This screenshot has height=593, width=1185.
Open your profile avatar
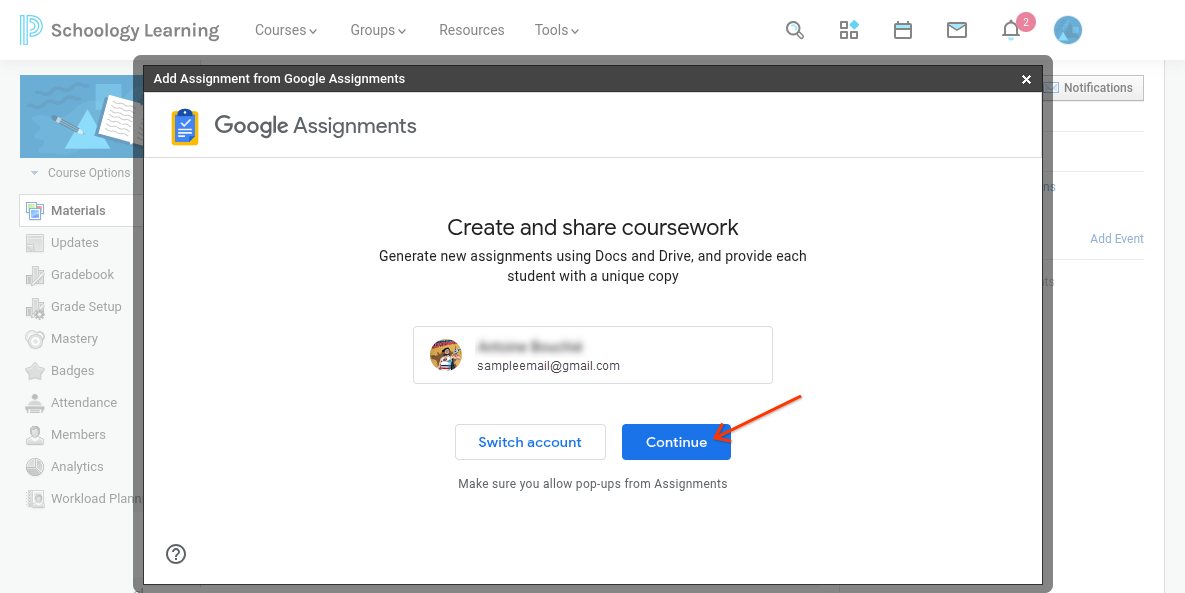coord(1067,30)
